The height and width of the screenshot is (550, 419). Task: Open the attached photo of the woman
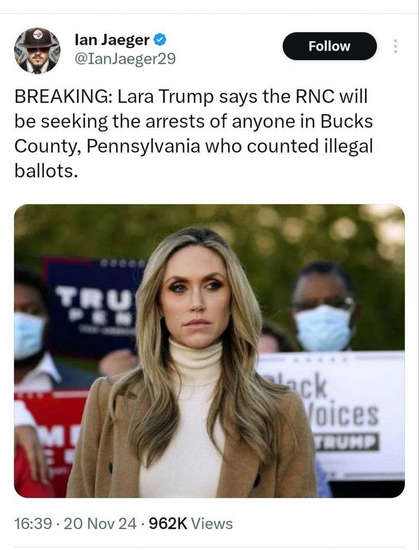coord(209,351)
